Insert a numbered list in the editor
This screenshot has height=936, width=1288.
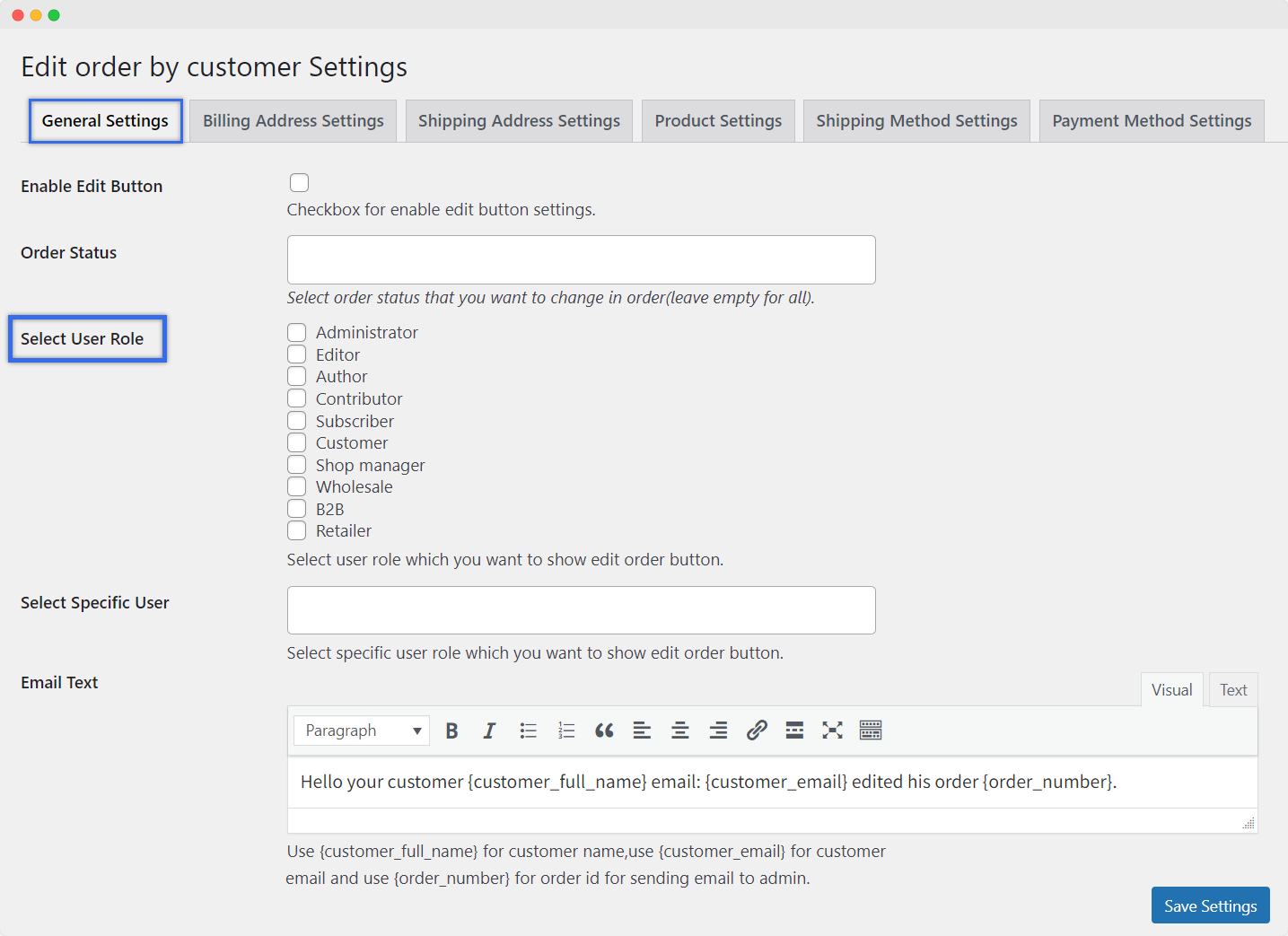[566, 730]
